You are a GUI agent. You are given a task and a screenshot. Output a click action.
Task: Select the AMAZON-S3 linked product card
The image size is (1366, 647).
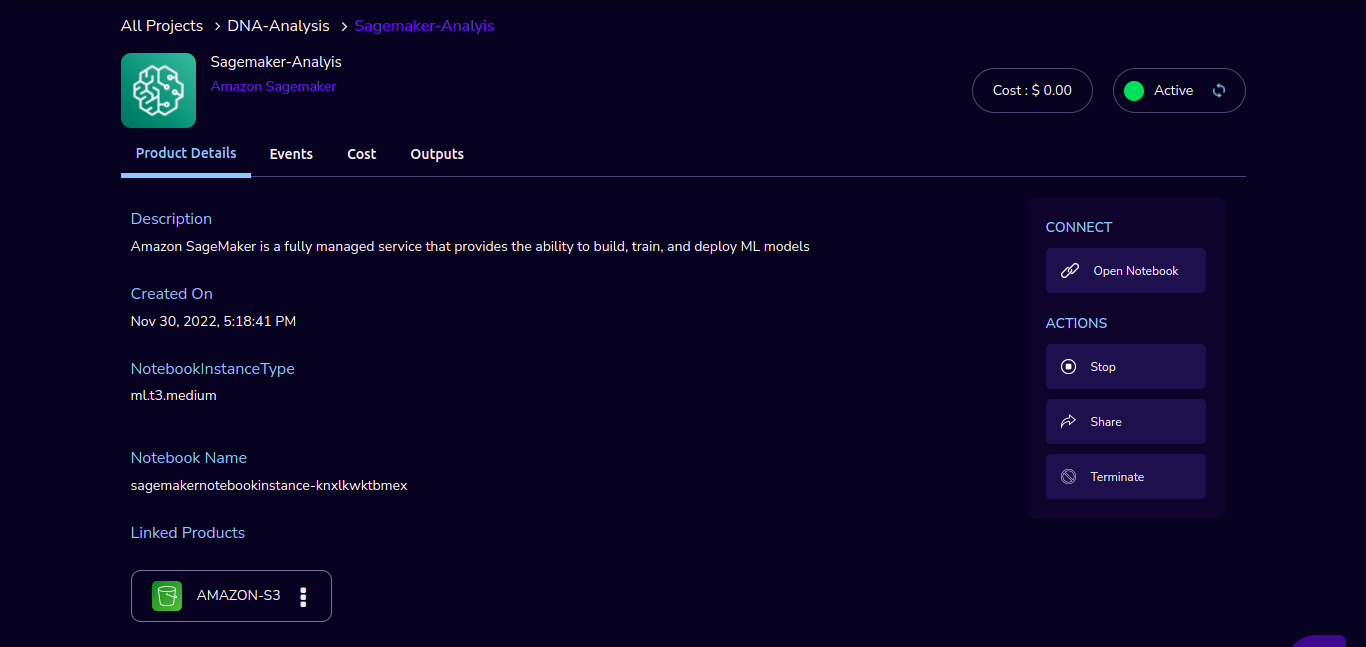pos(231,596)
